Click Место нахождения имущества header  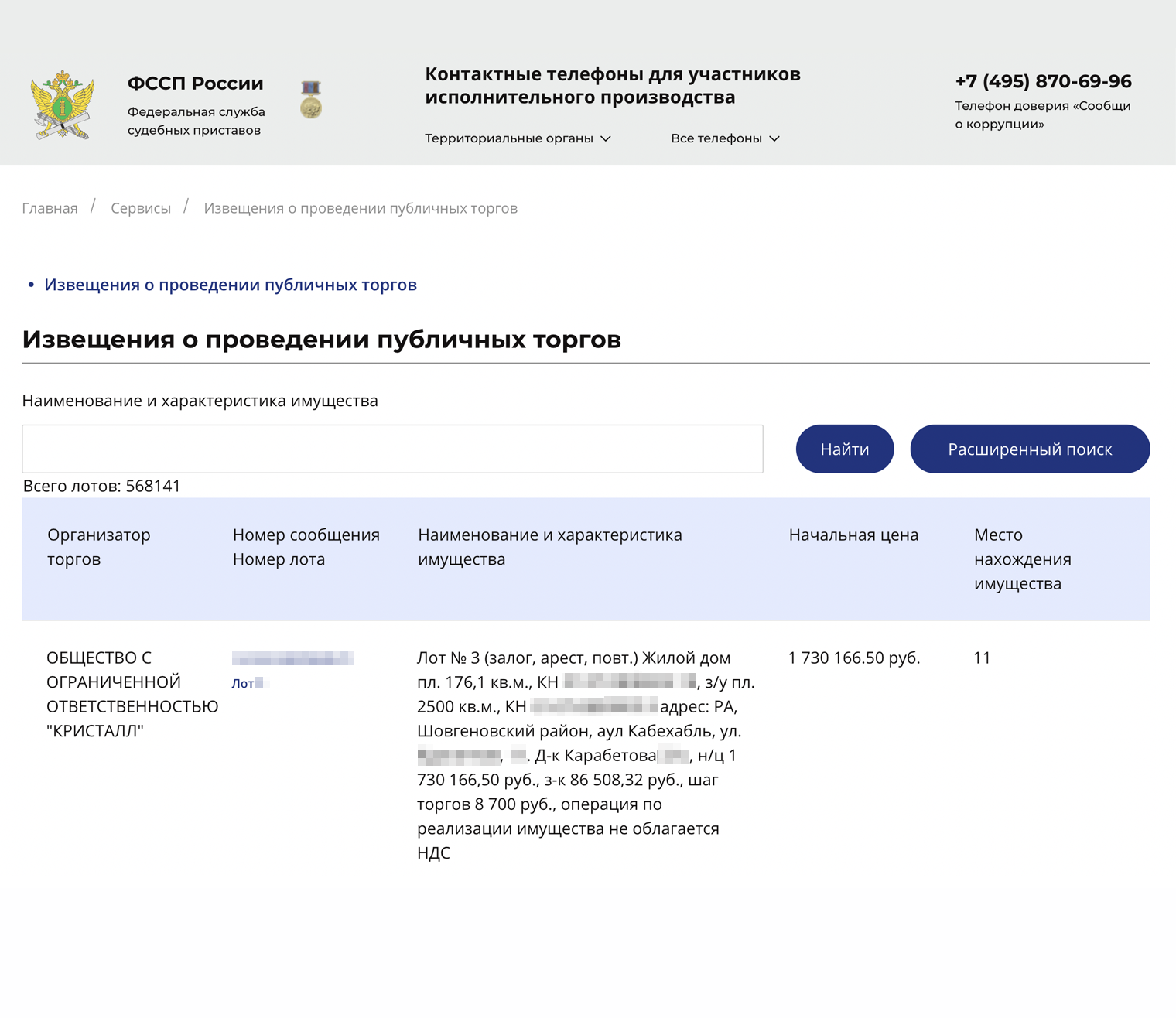pyautogui.click(x=1023, y=559)
